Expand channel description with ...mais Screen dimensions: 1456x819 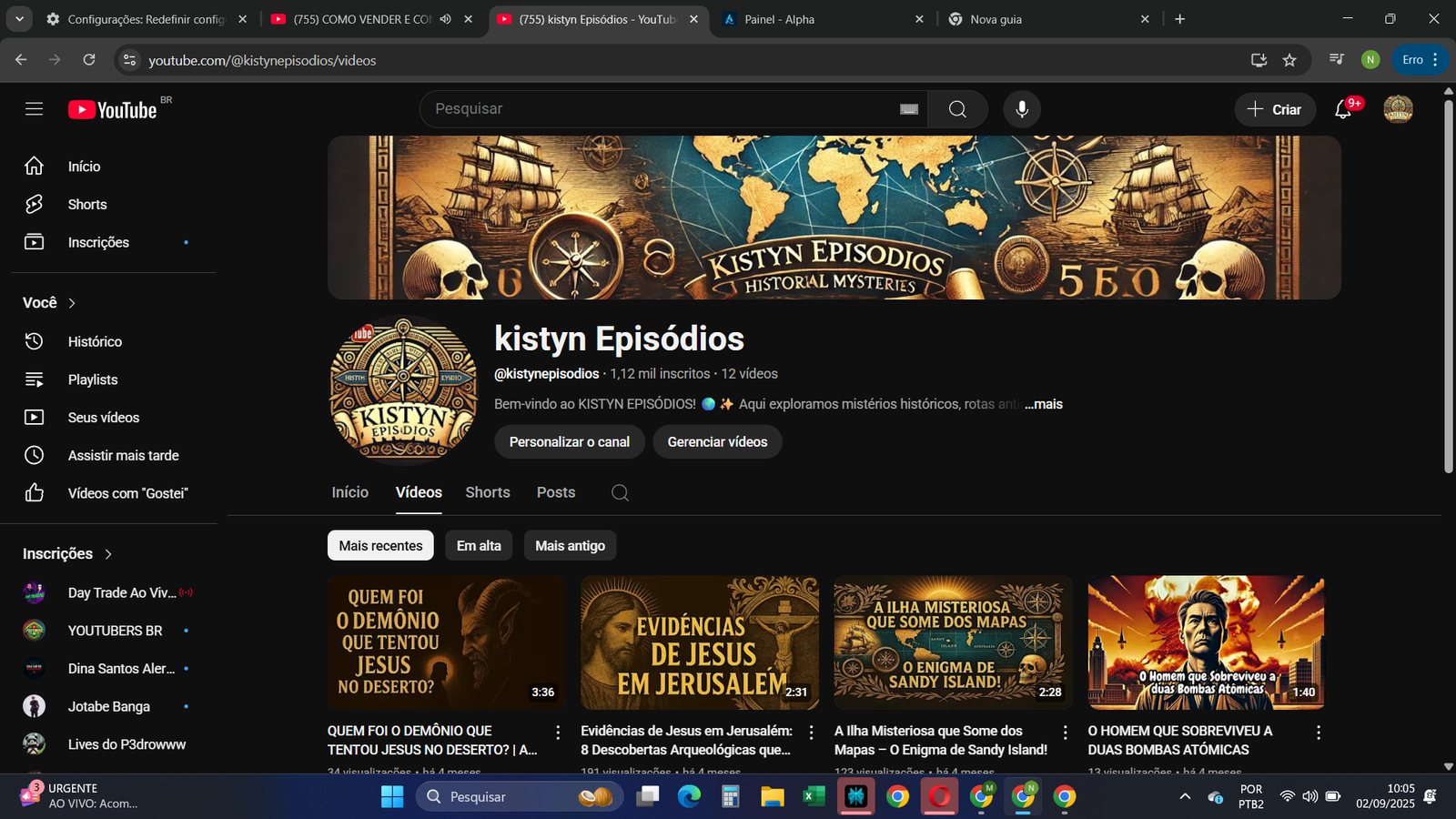pos(1044,404)
